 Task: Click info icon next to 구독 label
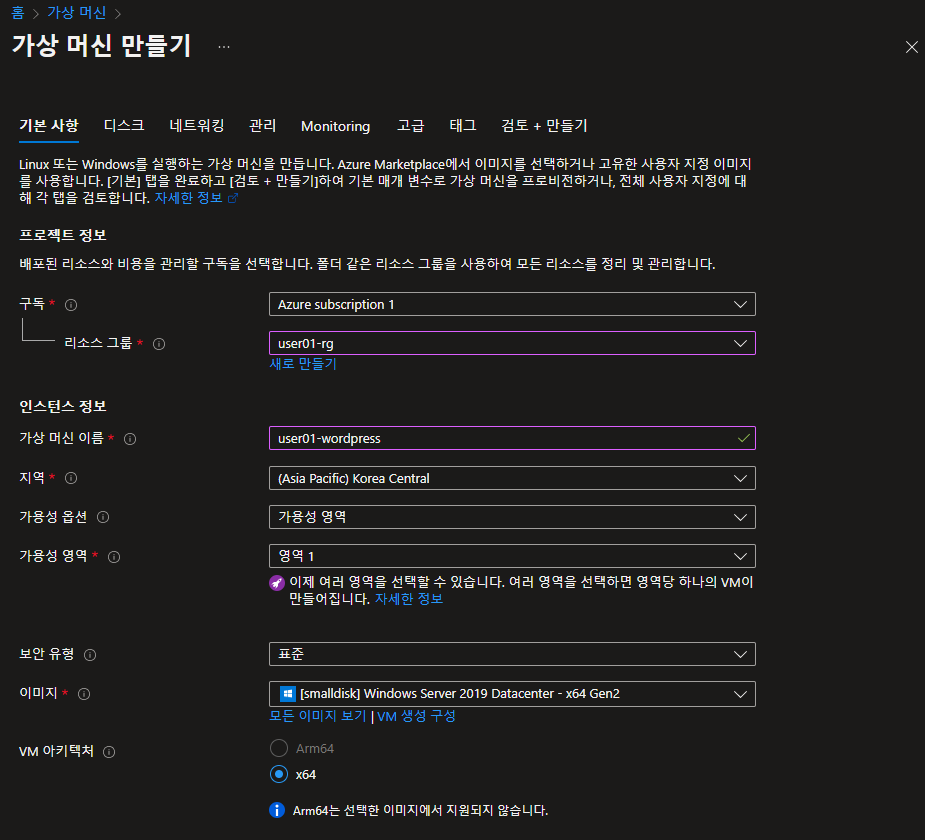tap(71, 305)
